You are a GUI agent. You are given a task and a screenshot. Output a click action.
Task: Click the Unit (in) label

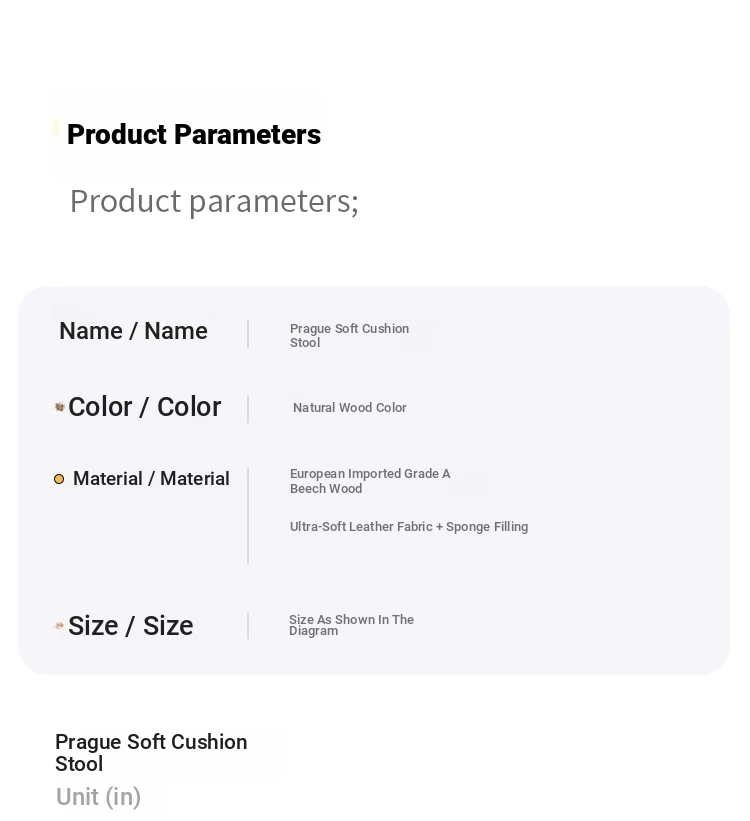pos(99,797)
